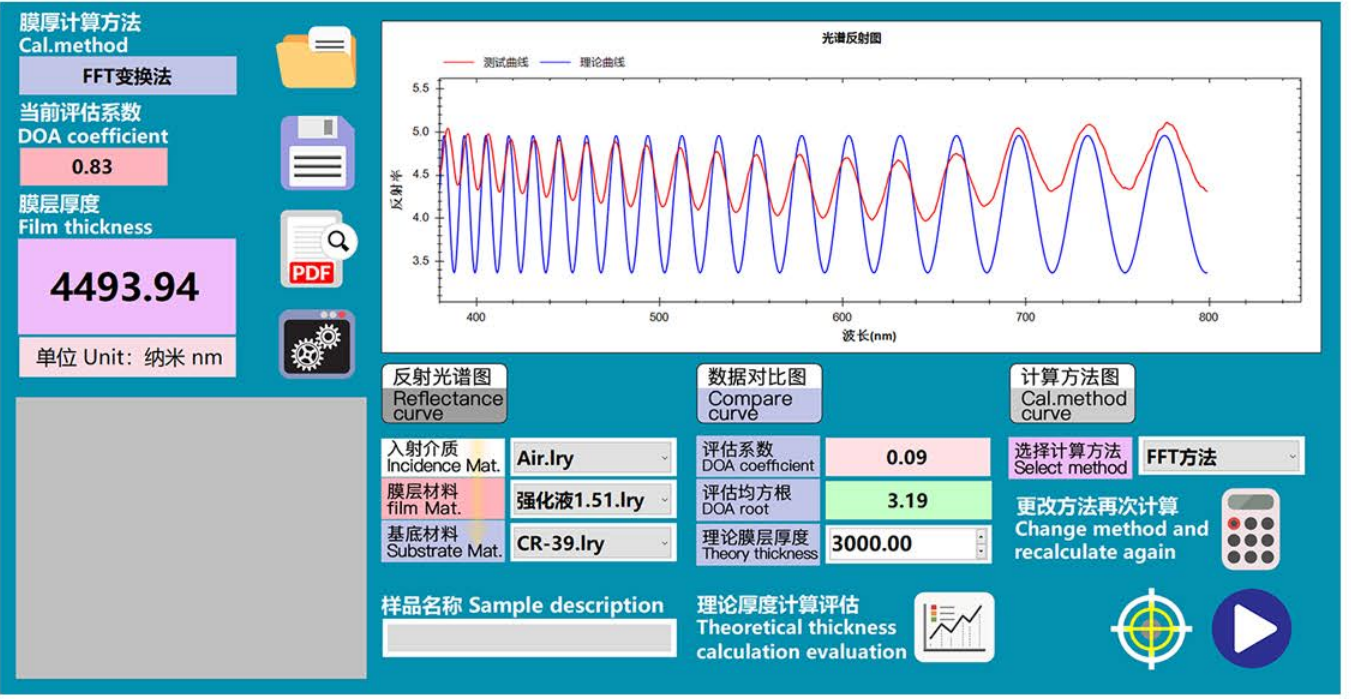Viewport: 1351px width, 699px height.
Task: Click the DOA coefficient value 0.83
Action: point(93,167)
